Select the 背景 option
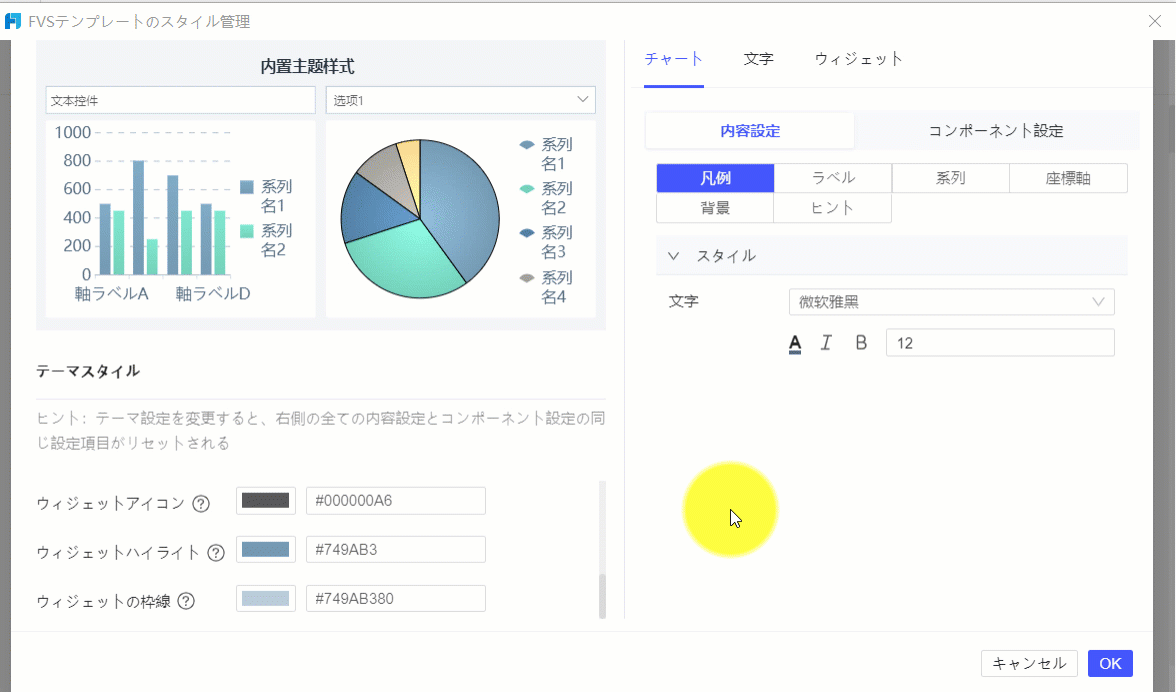1176x692 pixels. click(x=716, y=208)
